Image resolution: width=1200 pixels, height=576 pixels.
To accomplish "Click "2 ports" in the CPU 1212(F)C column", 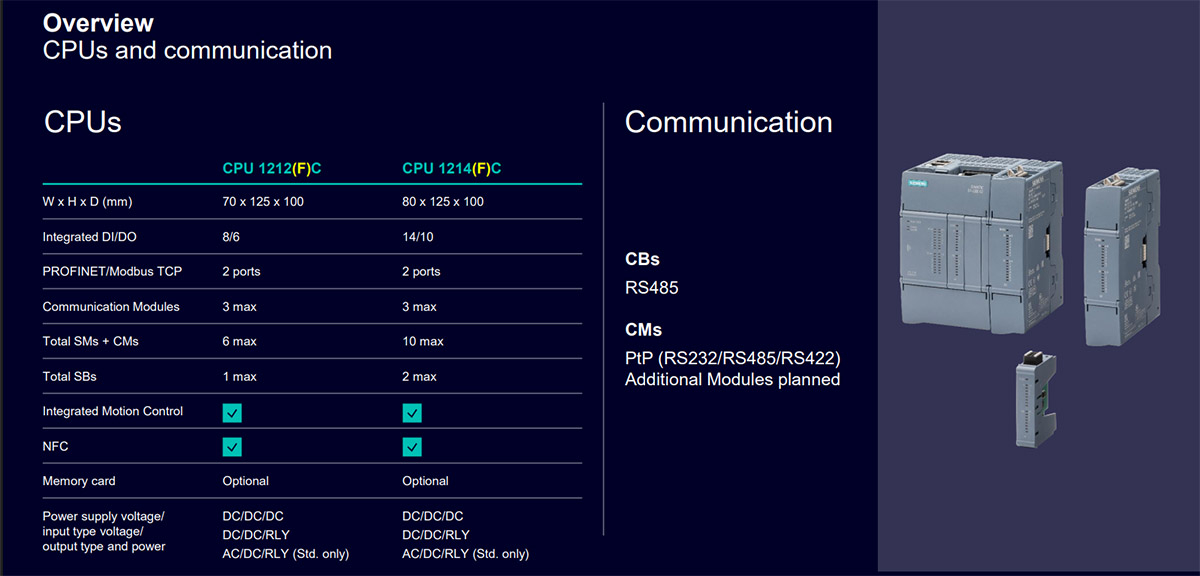I will (x=241, y=272).
